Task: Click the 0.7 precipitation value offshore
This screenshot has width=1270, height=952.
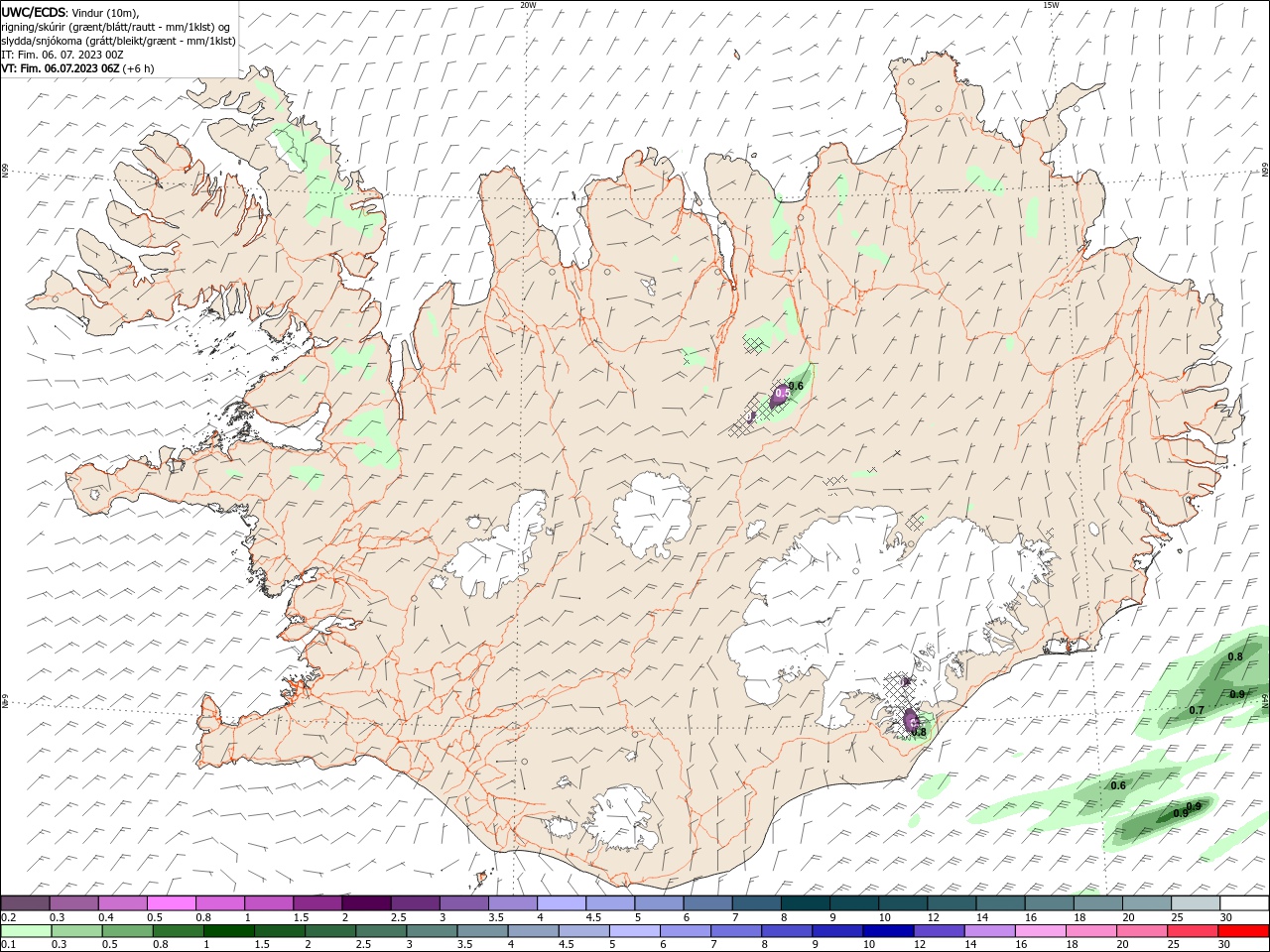Action: click(1197, 710)
